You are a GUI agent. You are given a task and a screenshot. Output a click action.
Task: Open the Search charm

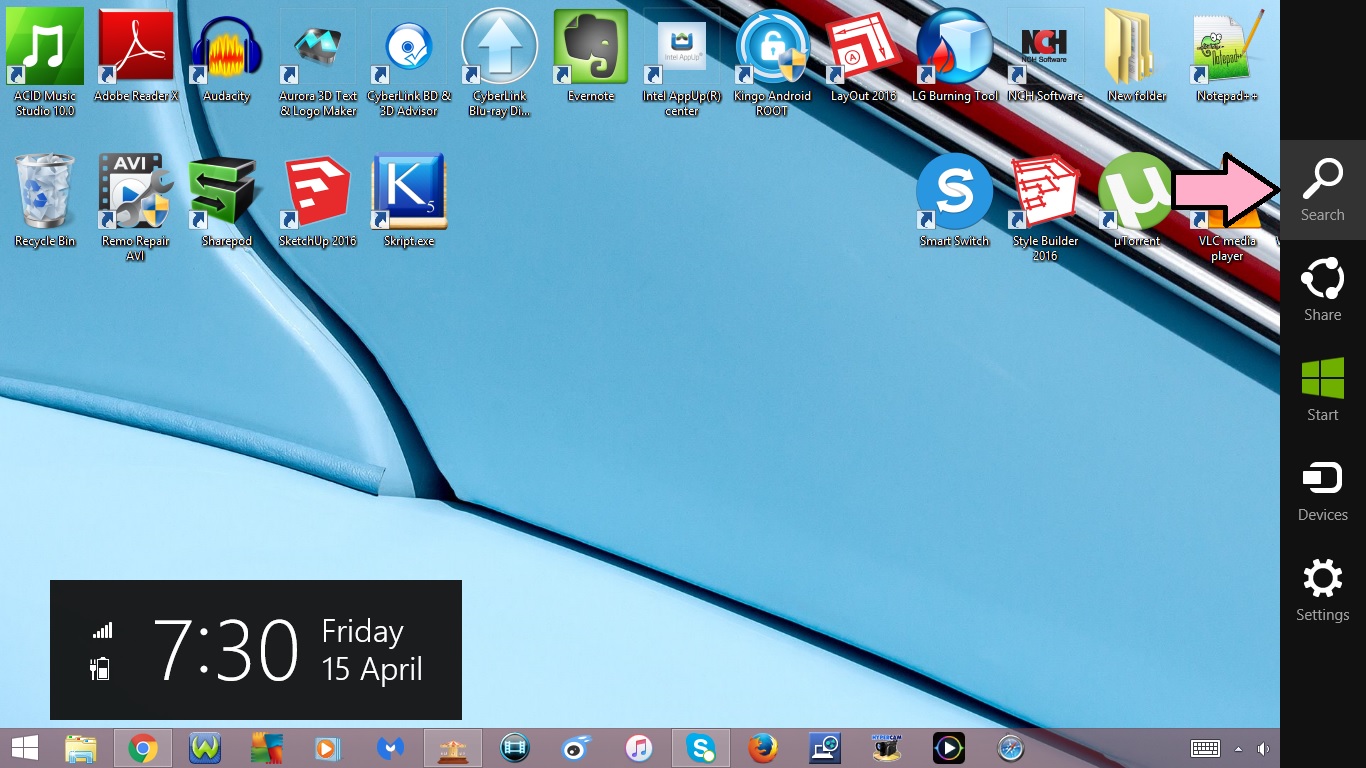pyautogui.click(x=1322, y=190)
